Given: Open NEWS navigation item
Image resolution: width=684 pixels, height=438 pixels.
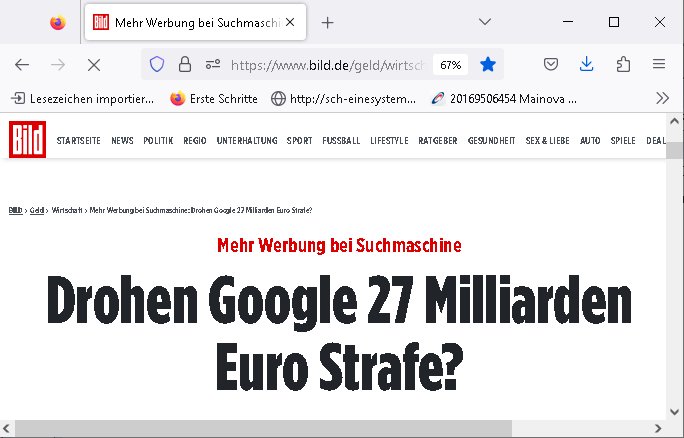Looking at the screenshot, I should pyautogui.click(x=122, y=140).
